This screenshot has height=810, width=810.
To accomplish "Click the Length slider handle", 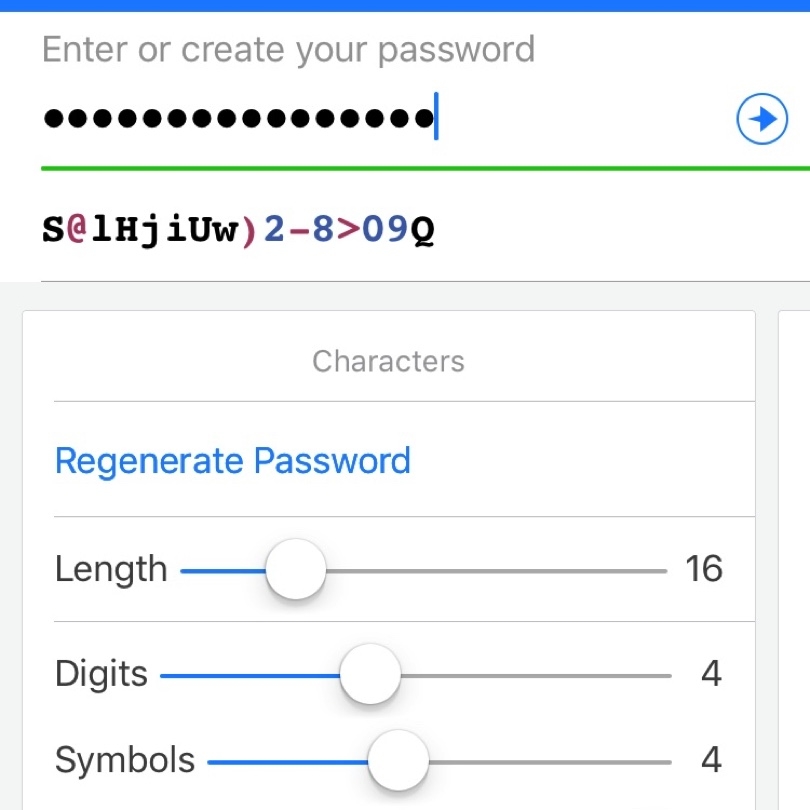I will [295, 569].
